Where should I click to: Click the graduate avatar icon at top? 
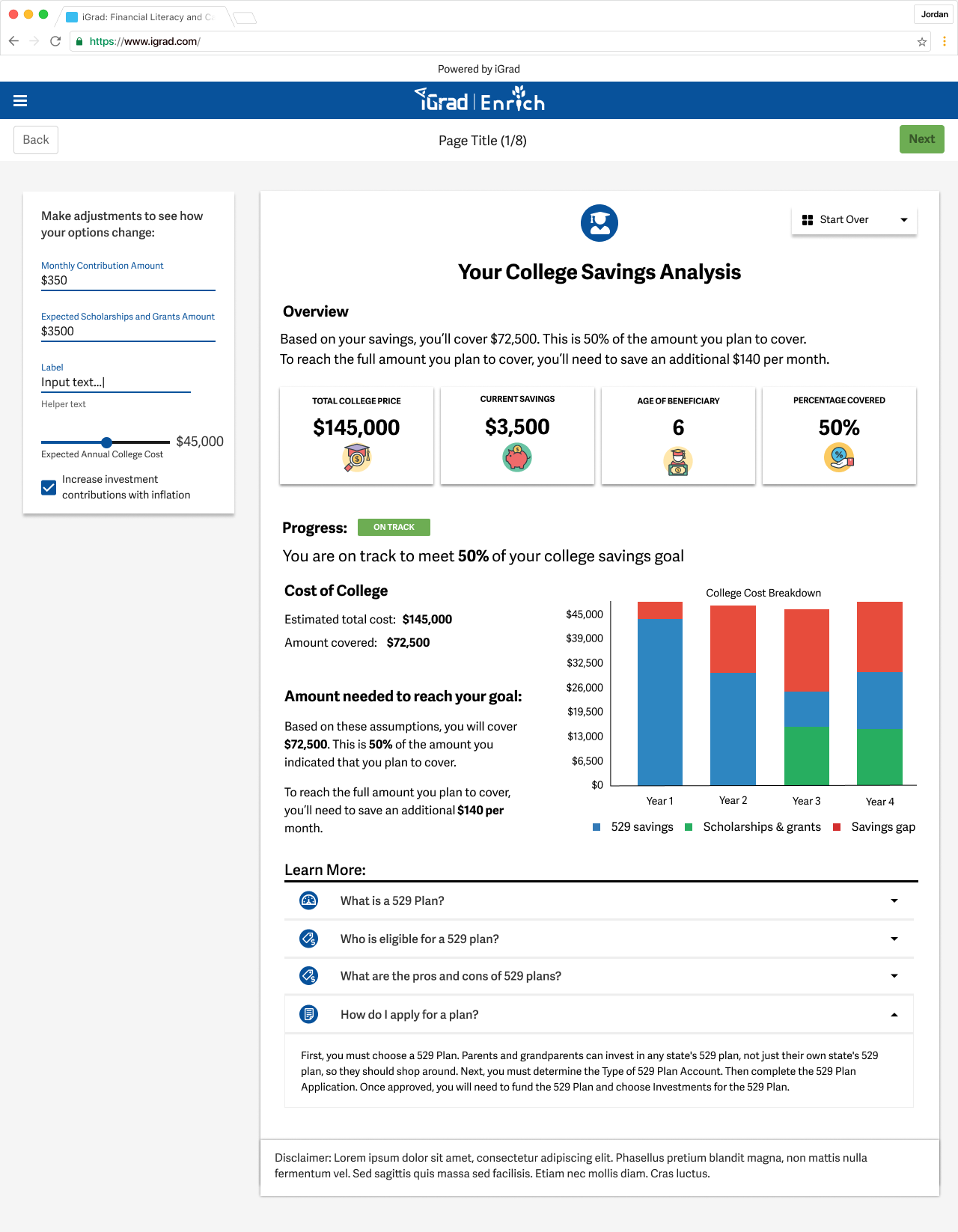[x=599, y=223]
